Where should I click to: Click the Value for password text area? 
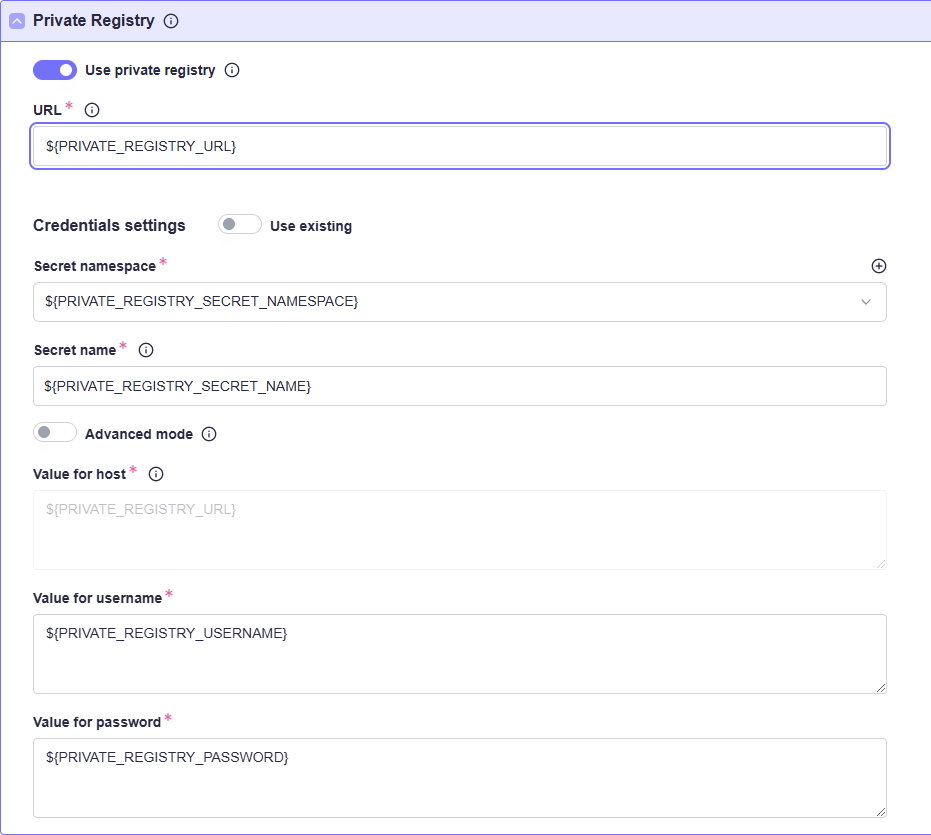[459, 778]
